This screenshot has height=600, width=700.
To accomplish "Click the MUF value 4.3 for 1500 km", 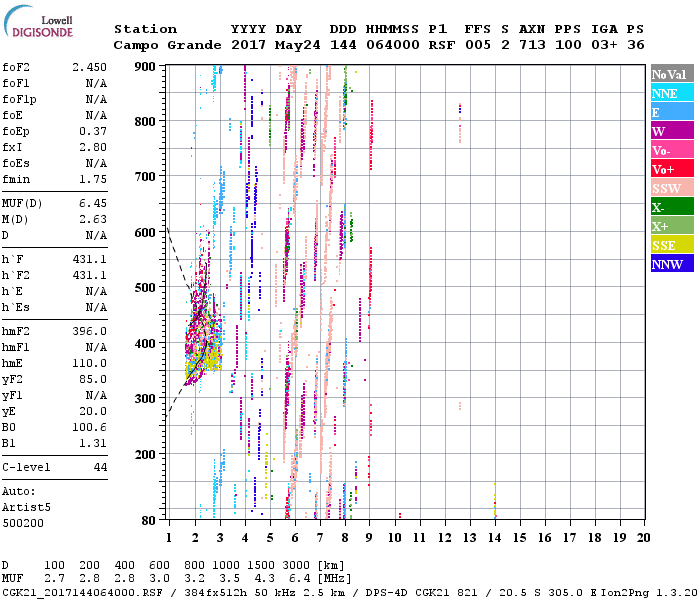I will tap(264, 579).
